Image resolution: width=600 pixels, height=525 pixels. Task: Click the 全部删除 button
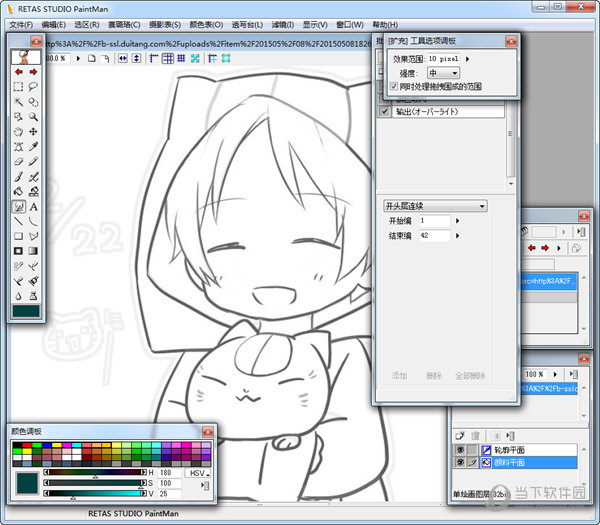(470, 376)
